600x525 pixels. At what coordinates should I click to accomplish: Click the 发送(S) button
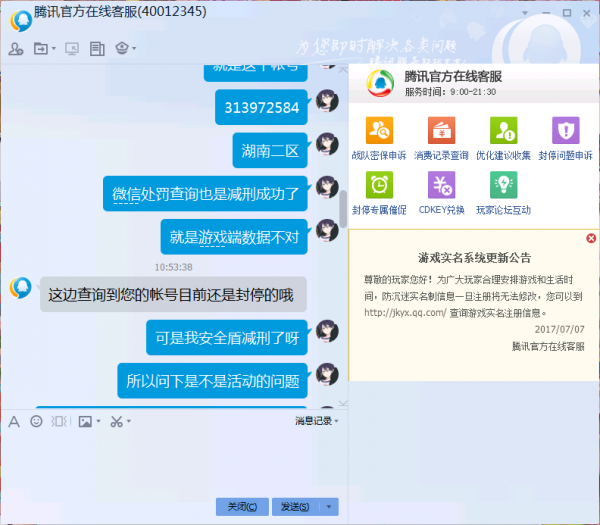coord(295,507)
